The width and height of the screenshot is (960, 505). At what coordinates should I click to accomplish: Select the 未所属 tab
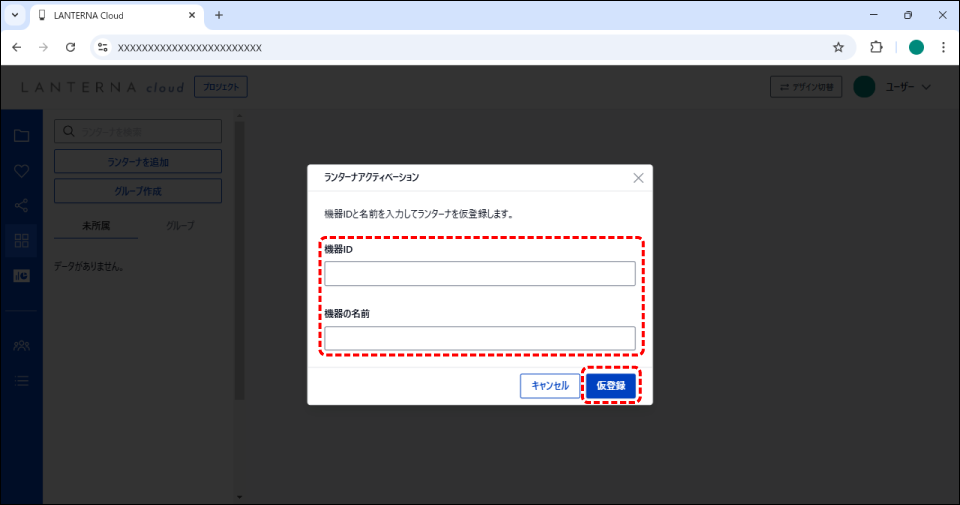pyautogui.click(x=96, y=226)
